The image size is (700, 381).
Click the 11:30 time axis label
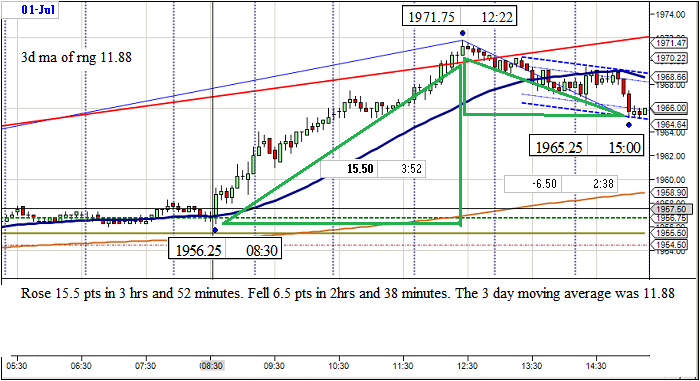click(403, 366)
